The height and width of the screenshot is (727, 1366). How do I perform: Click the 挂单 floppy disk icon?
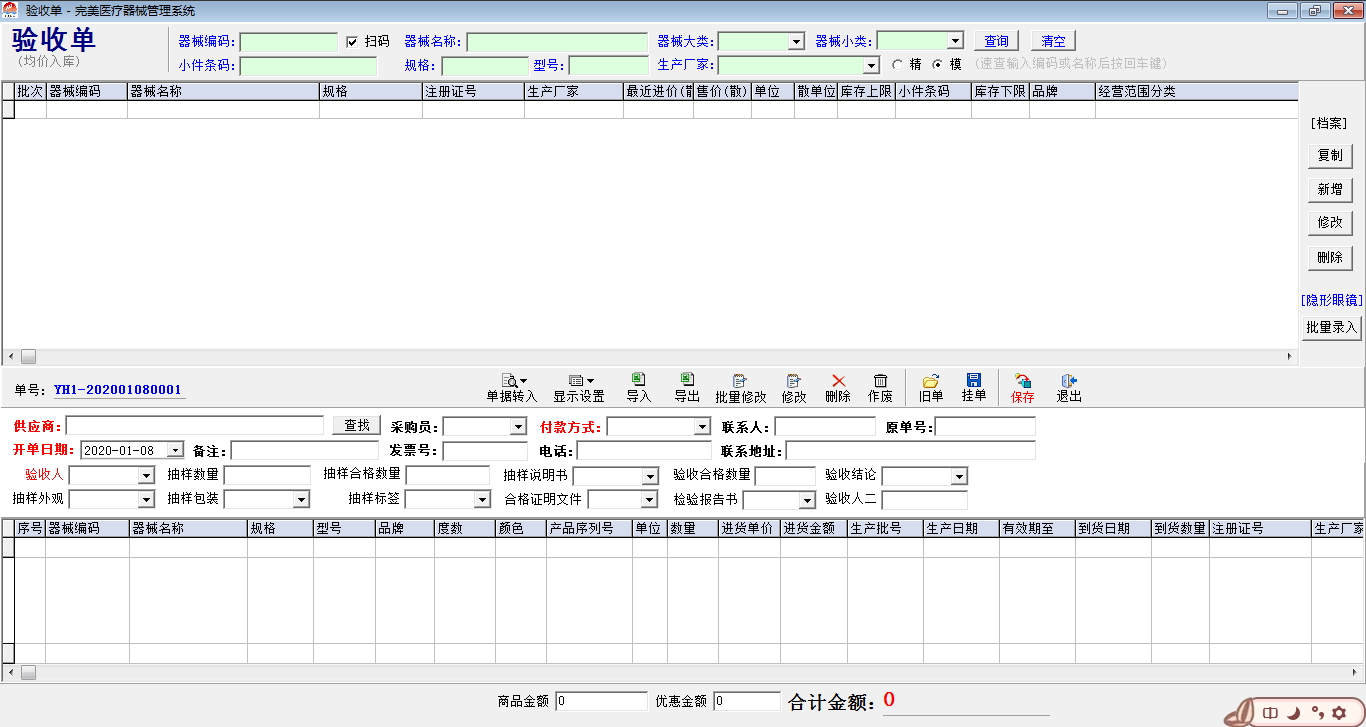pyautogui.click(x=974, y=380)
